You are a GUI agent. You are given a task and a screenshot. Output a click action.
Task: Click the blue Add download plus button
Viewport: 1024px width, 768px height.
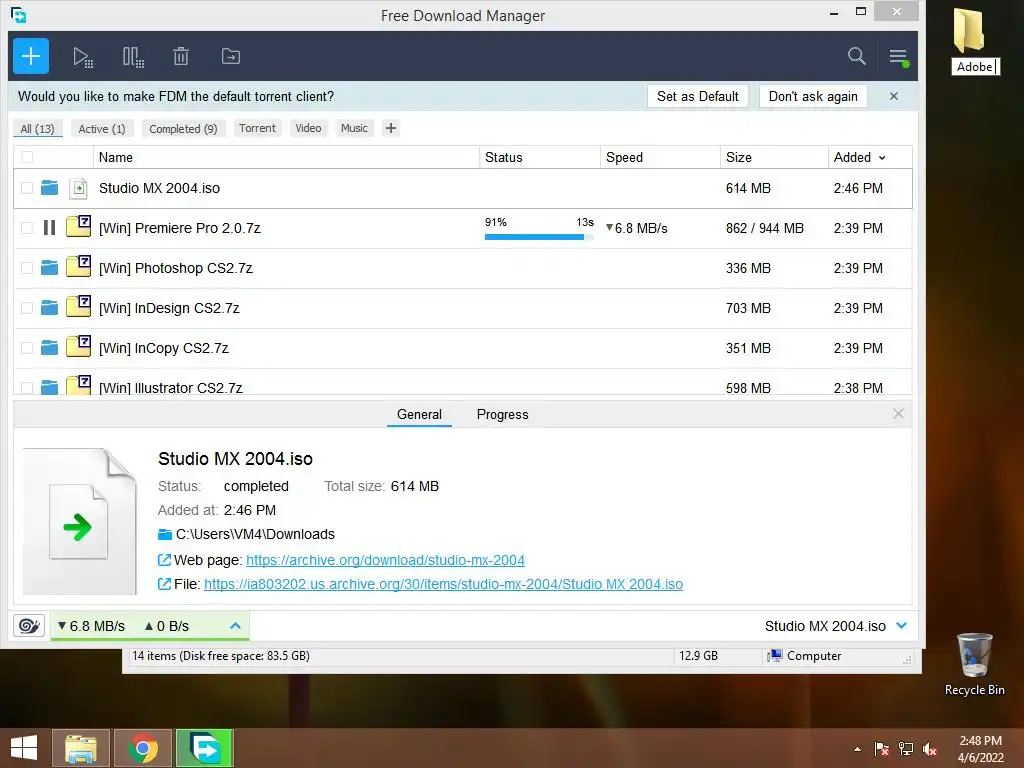(31, 56)
